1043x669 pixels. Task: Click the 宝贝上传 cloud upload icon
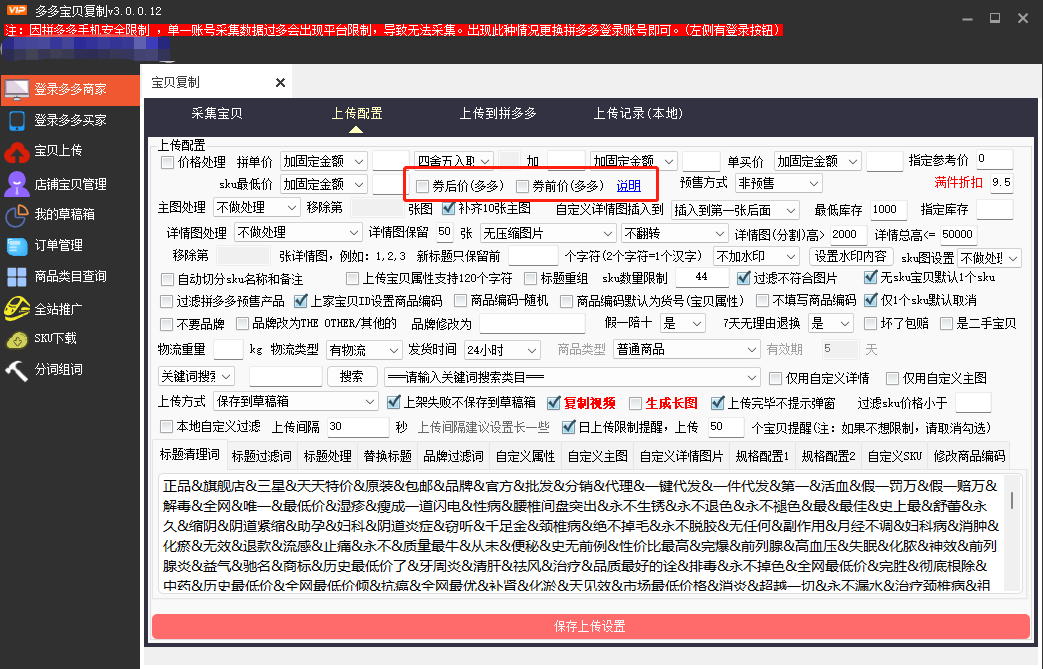[x=17, y=152]
